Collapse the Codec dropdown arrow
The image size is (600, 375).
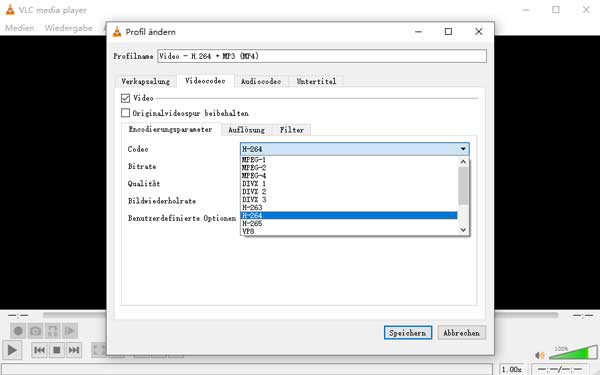coord(463,149)
